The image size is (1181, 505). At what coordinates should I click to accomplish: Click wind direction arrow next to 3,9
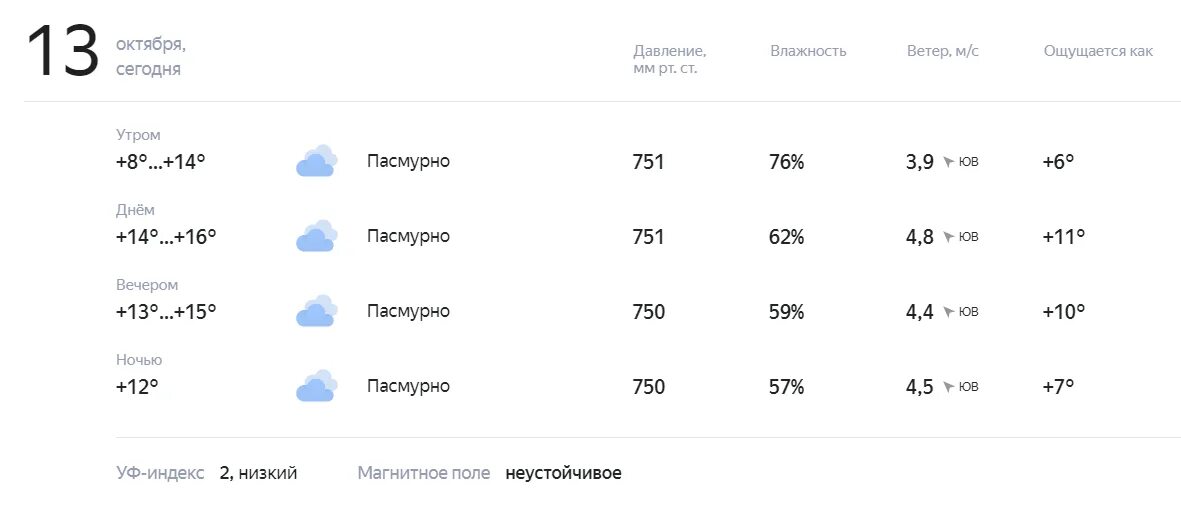948,161
